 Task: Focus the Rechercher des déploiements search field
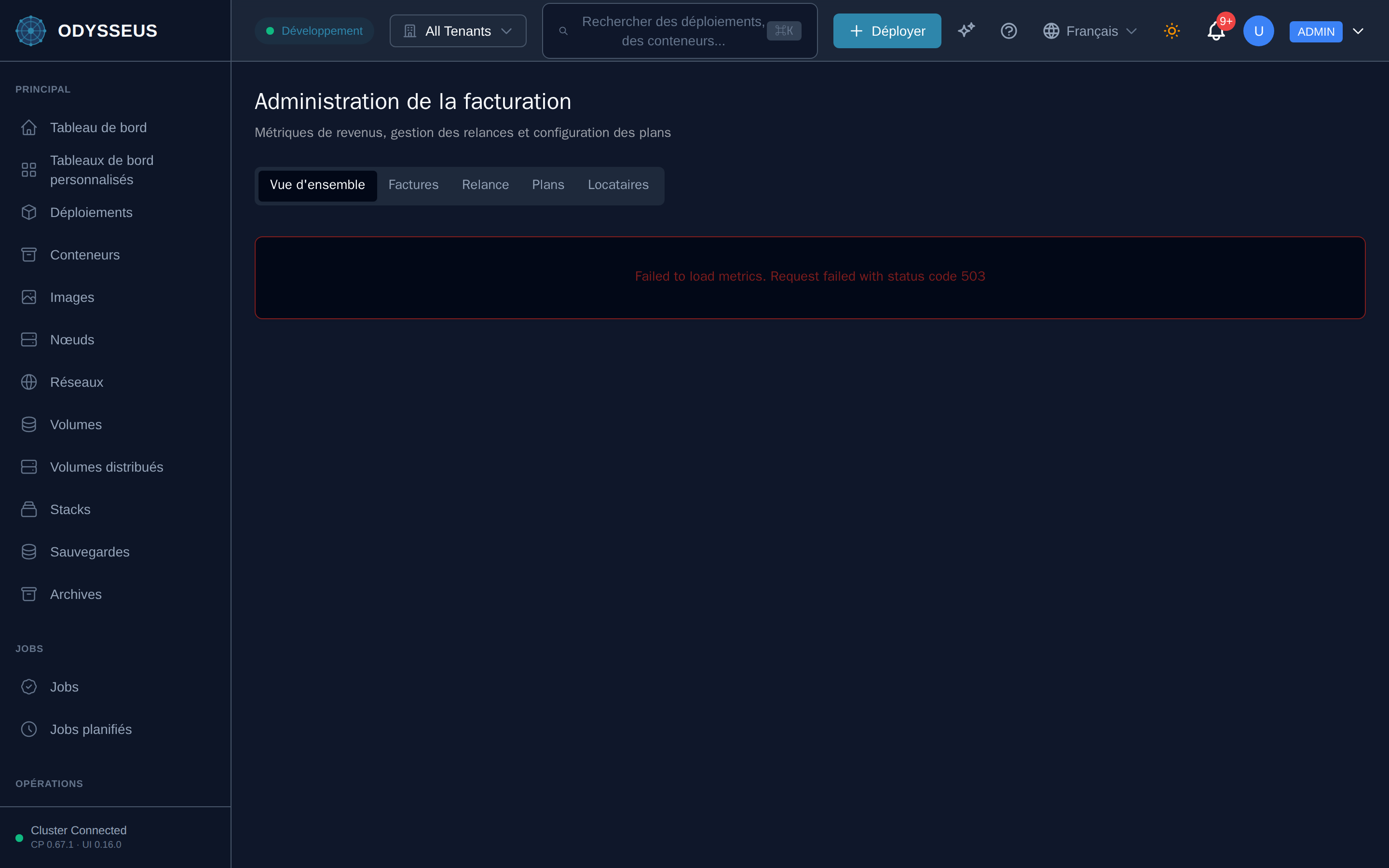click(x=680, y=31)
